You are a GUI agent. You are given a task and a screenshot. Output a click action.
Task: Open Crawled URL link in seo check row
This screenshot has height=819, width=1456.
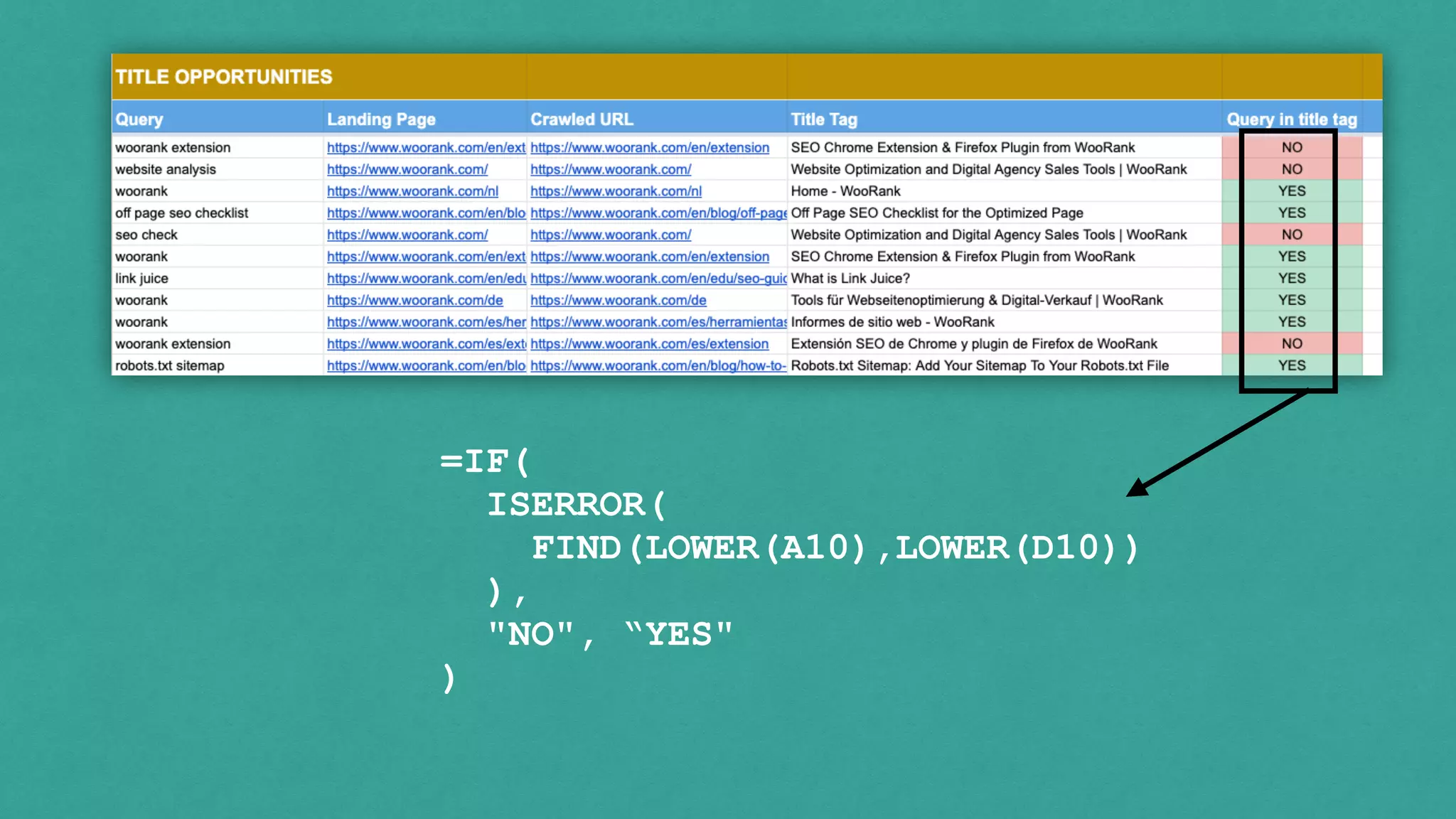611,235
